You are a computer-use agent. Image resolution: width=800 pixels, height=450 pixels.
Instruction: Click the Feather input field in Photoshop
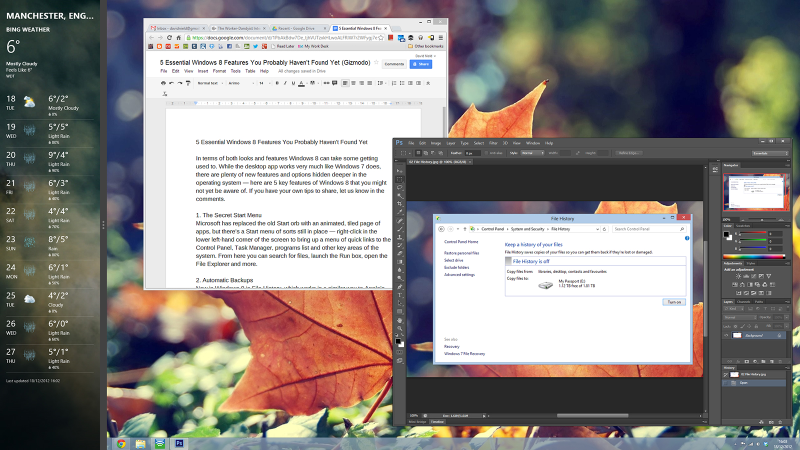point(472,153)
